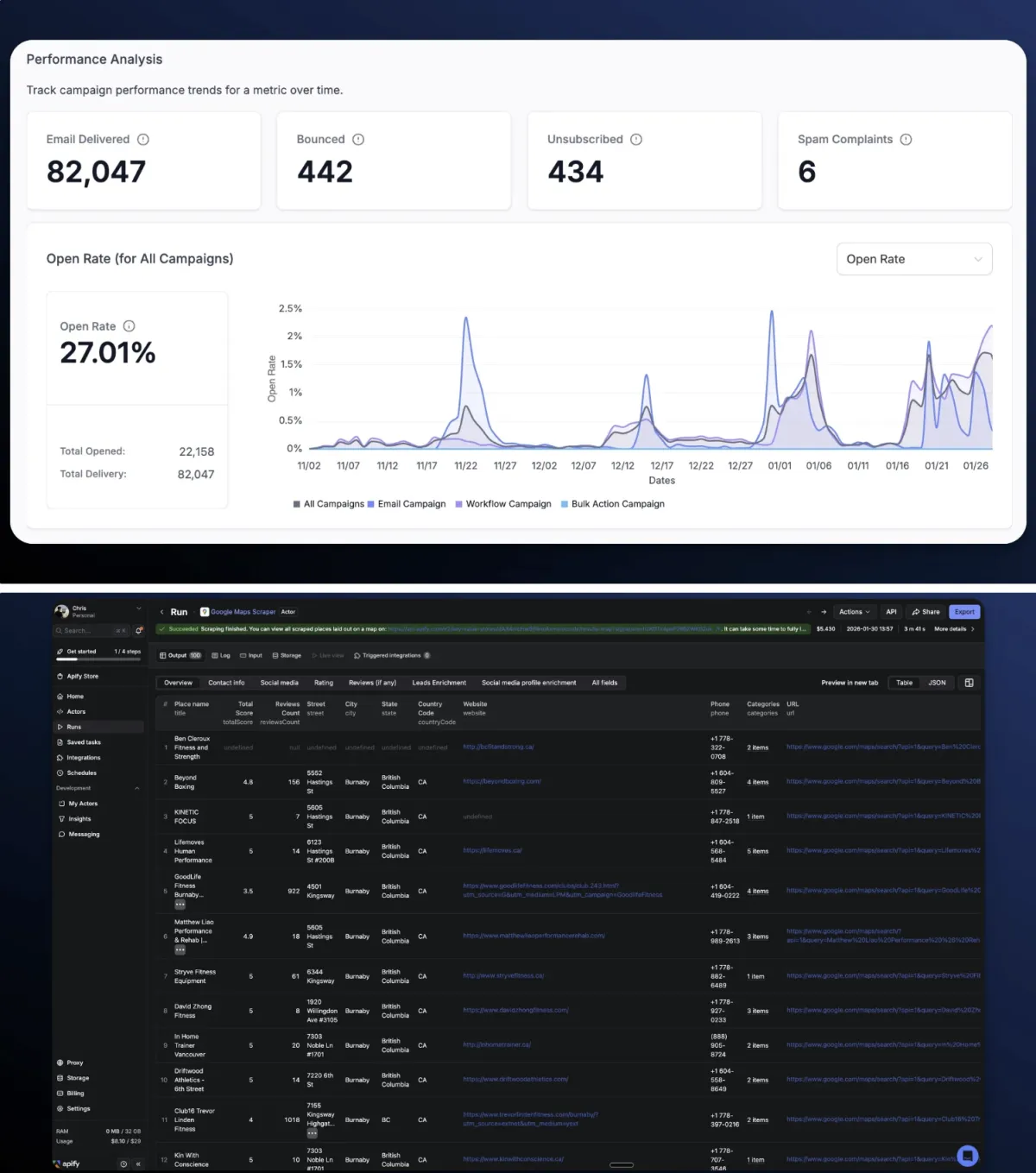Viewport: 1036px width, 1173px height.
Task: Click the chat support bubble icon
Action: point(968,1155)
